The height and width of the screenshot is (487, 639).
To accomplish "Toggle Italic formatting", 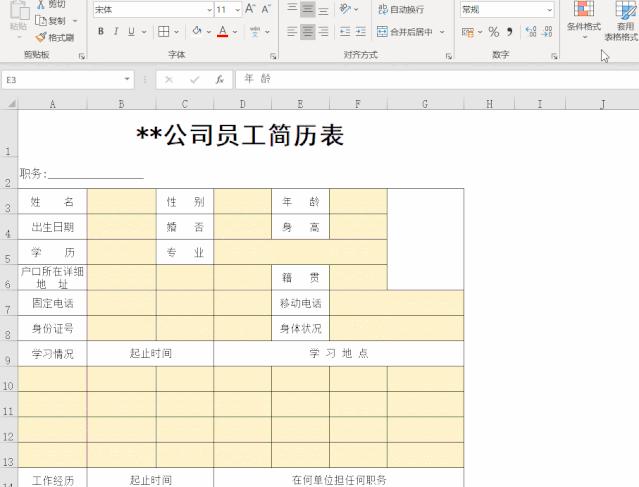I will [116, 31].
